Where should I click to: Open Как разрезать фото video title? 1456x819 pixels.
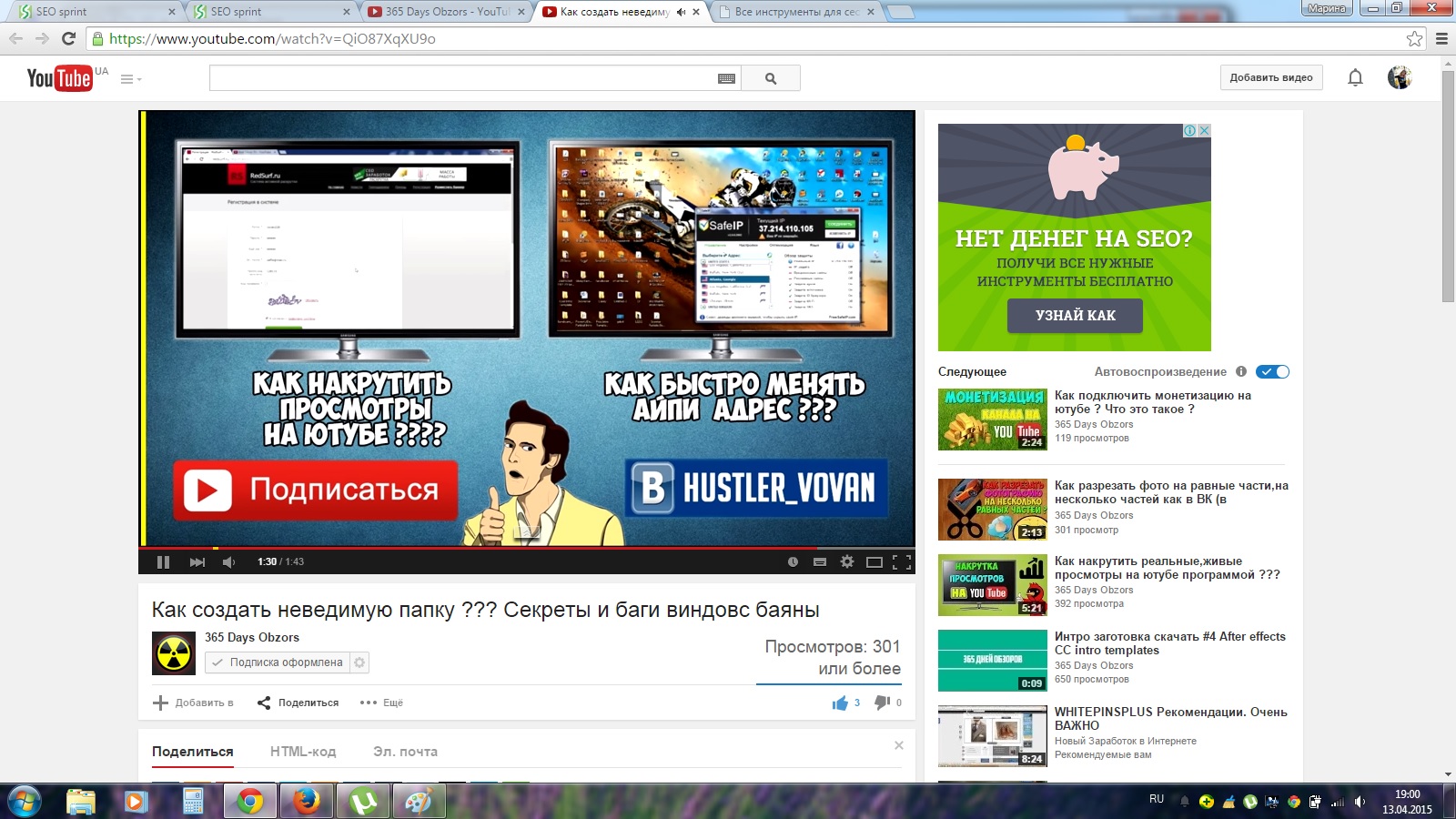[x=1171, y=492]
